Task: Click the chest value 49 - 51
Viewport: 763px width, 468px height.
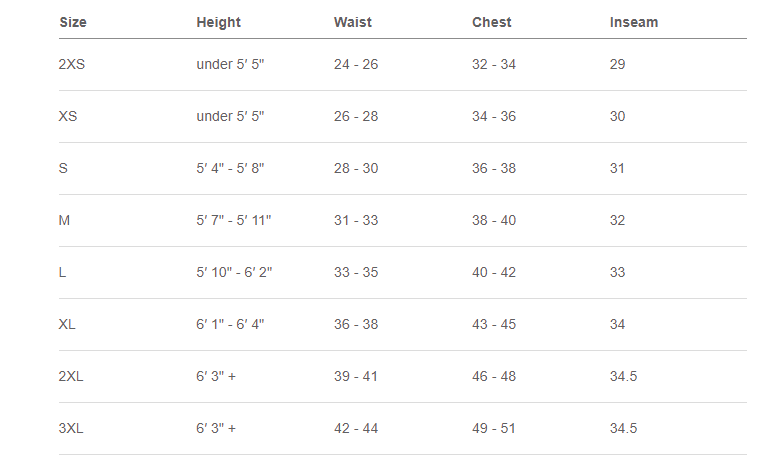Action: (494, 428)
